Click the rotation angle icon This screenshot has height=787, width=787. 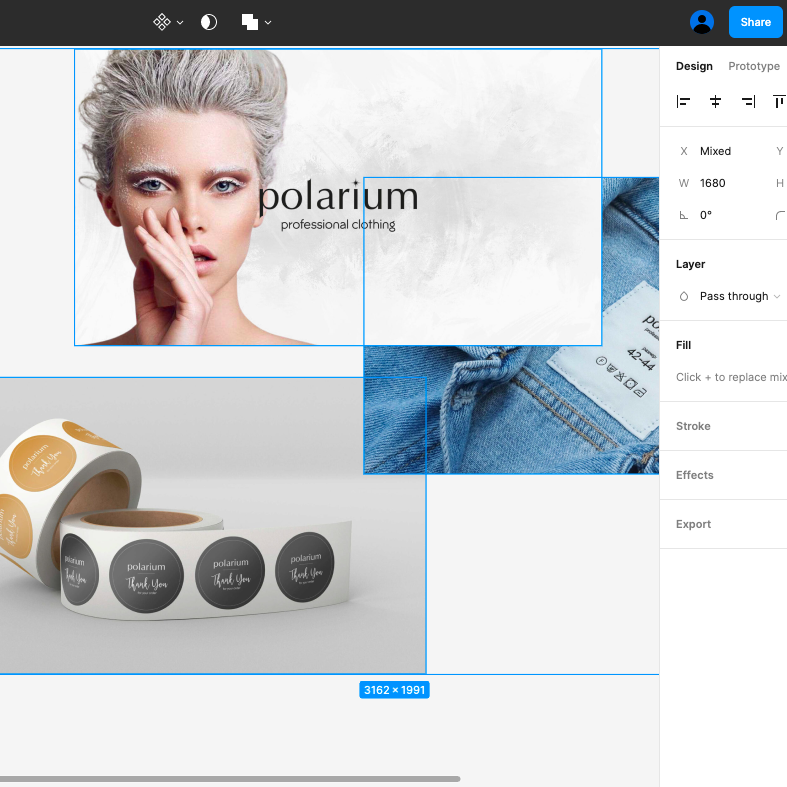(684, 215)
